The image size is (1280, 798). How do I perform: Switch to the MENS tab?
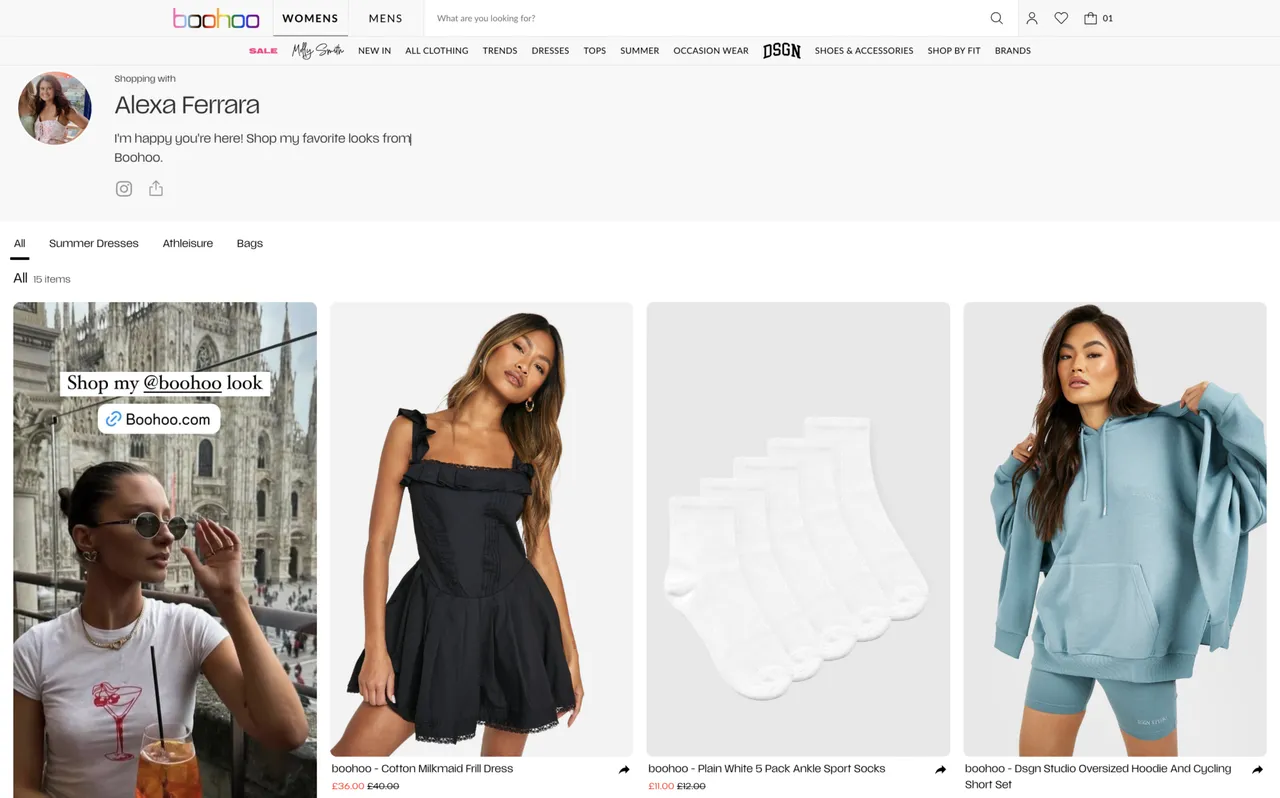[x=385, y=18]
